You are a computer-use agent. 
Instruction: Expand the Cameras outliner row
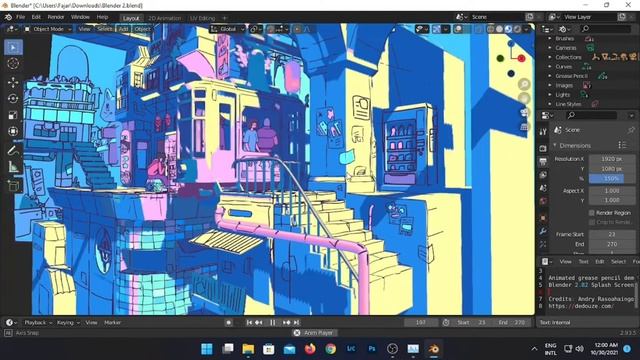coord(550,48)
